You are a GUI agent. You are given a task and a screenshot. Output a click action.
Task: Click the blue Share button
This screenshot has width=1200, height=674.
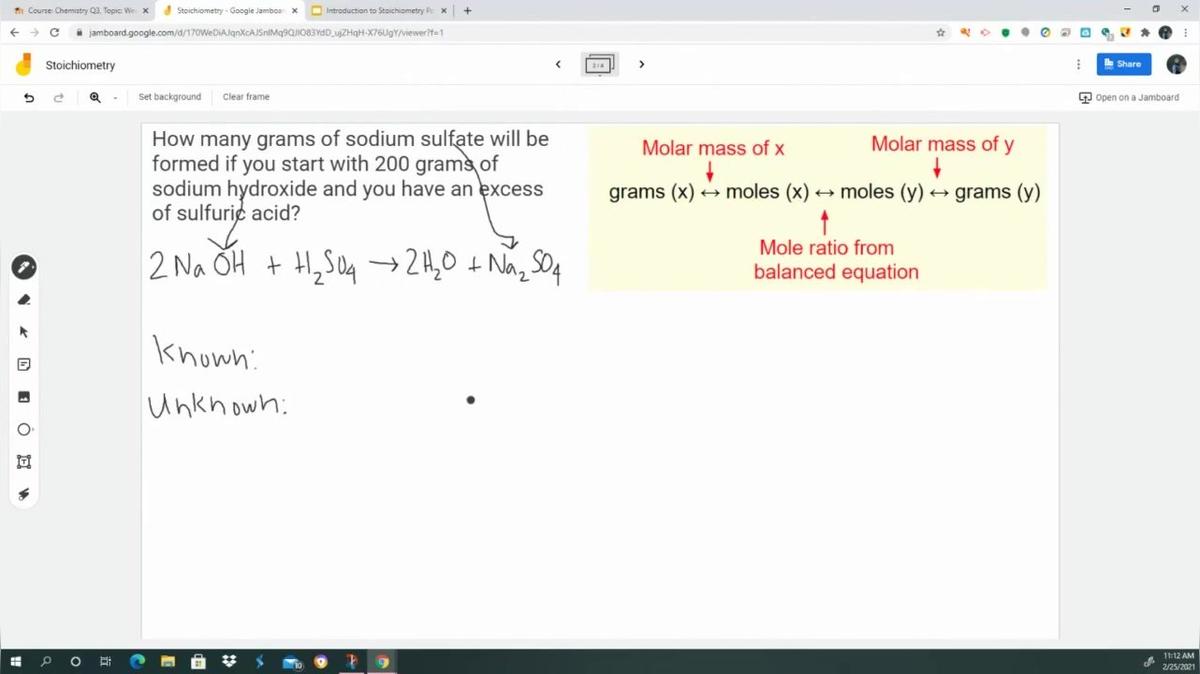tap(1124, 64)
